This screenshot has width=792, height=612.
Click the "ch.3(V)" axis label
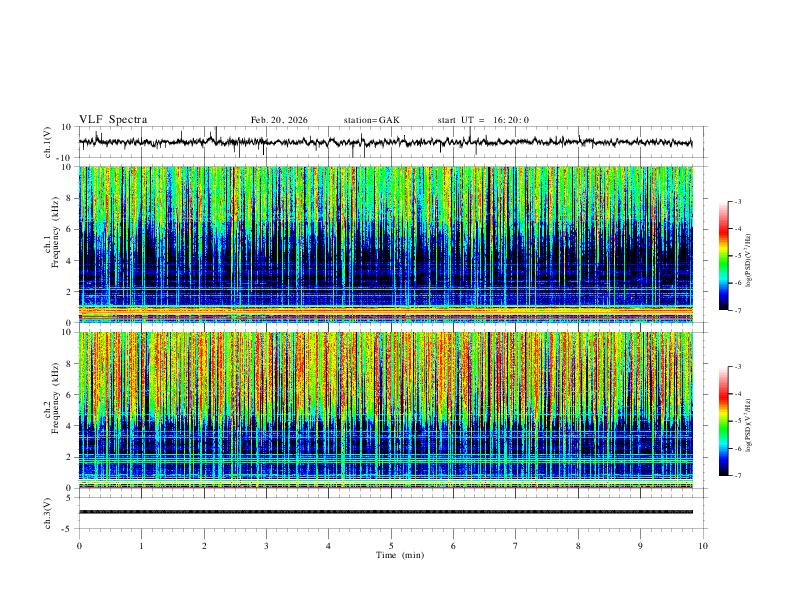48,513
